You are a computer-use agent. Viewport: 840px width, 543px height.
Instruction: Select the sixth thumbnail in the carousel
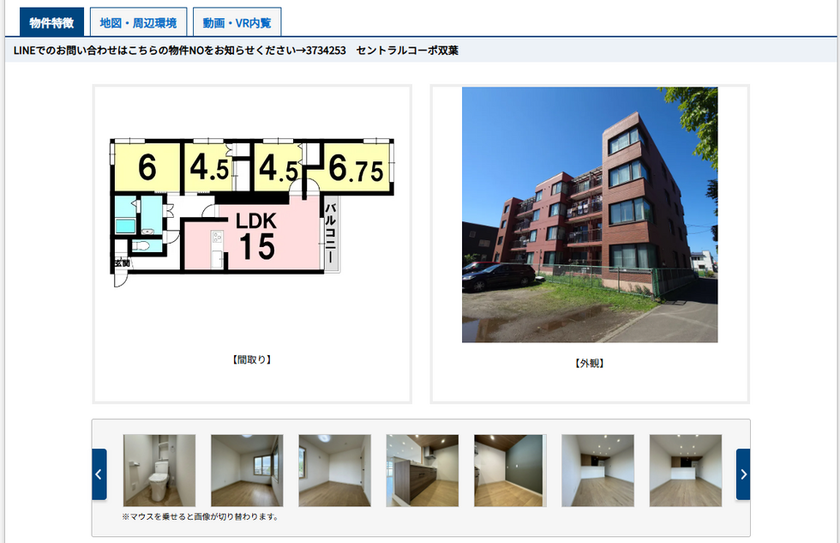[x=597, y=470]
